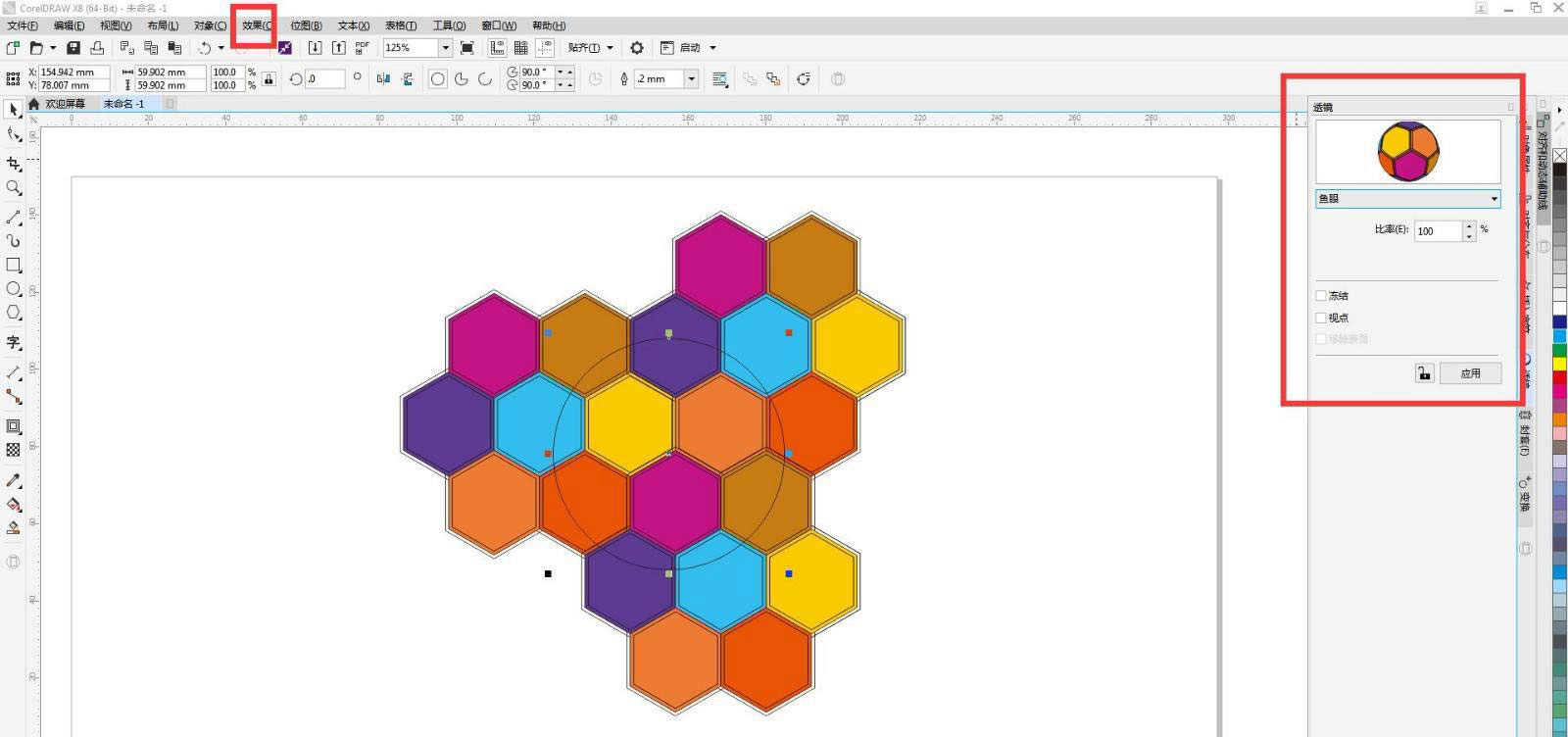Viewport: 1568px width, 737px height.
Task: Select the Artistic Media tool
Action: (x=14, y=240)
